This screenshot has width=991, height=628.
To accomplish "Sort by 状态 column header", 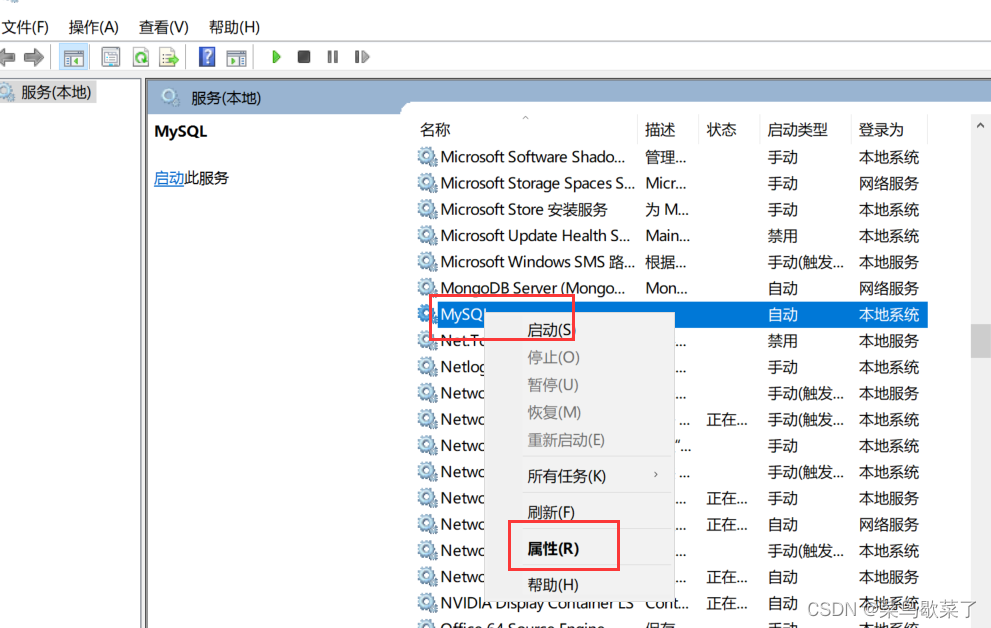I will 722,130.
